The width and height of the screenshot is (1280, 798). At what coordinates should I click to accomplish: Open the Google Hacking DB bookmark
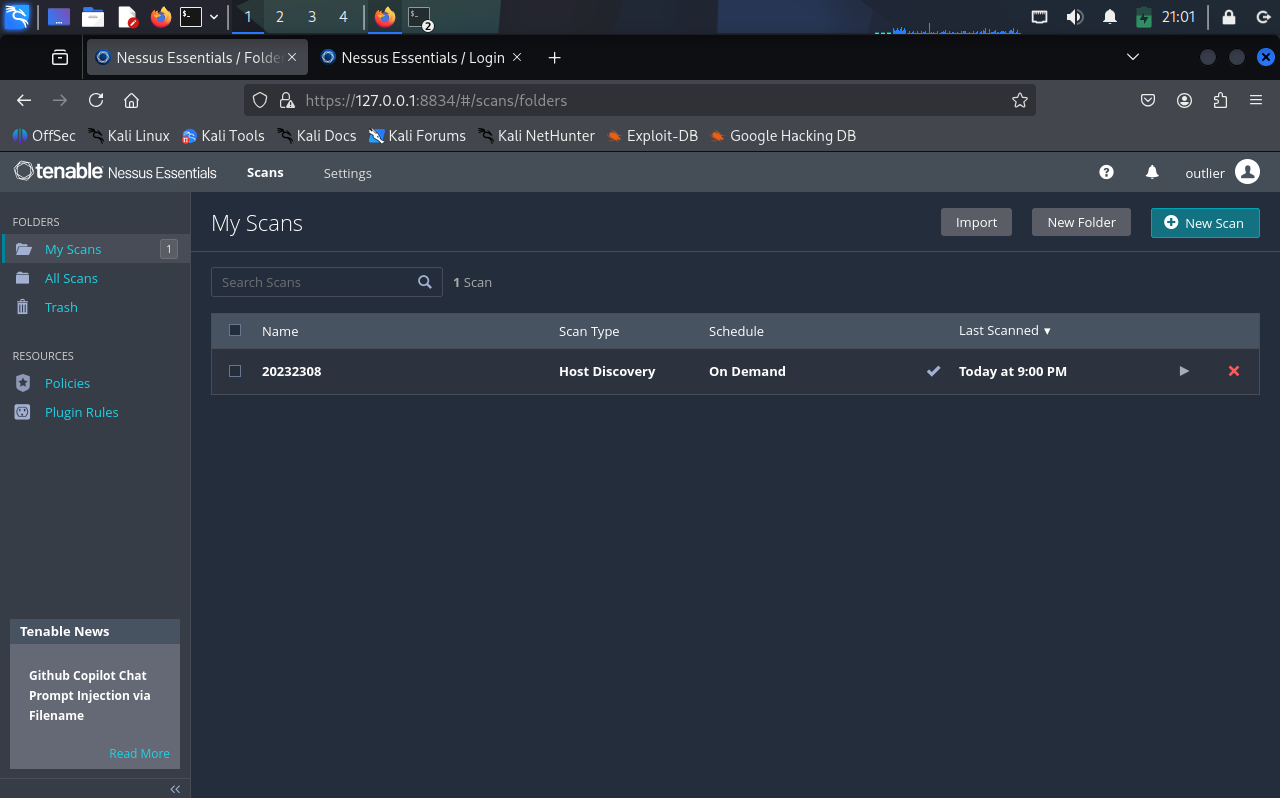(783, 136)
